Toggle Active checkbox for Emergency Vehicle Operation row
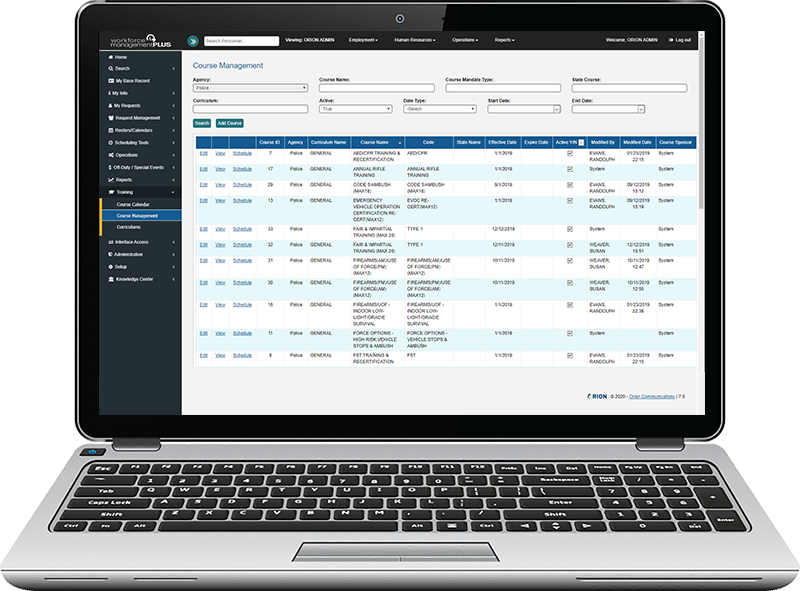 (569, 201)
